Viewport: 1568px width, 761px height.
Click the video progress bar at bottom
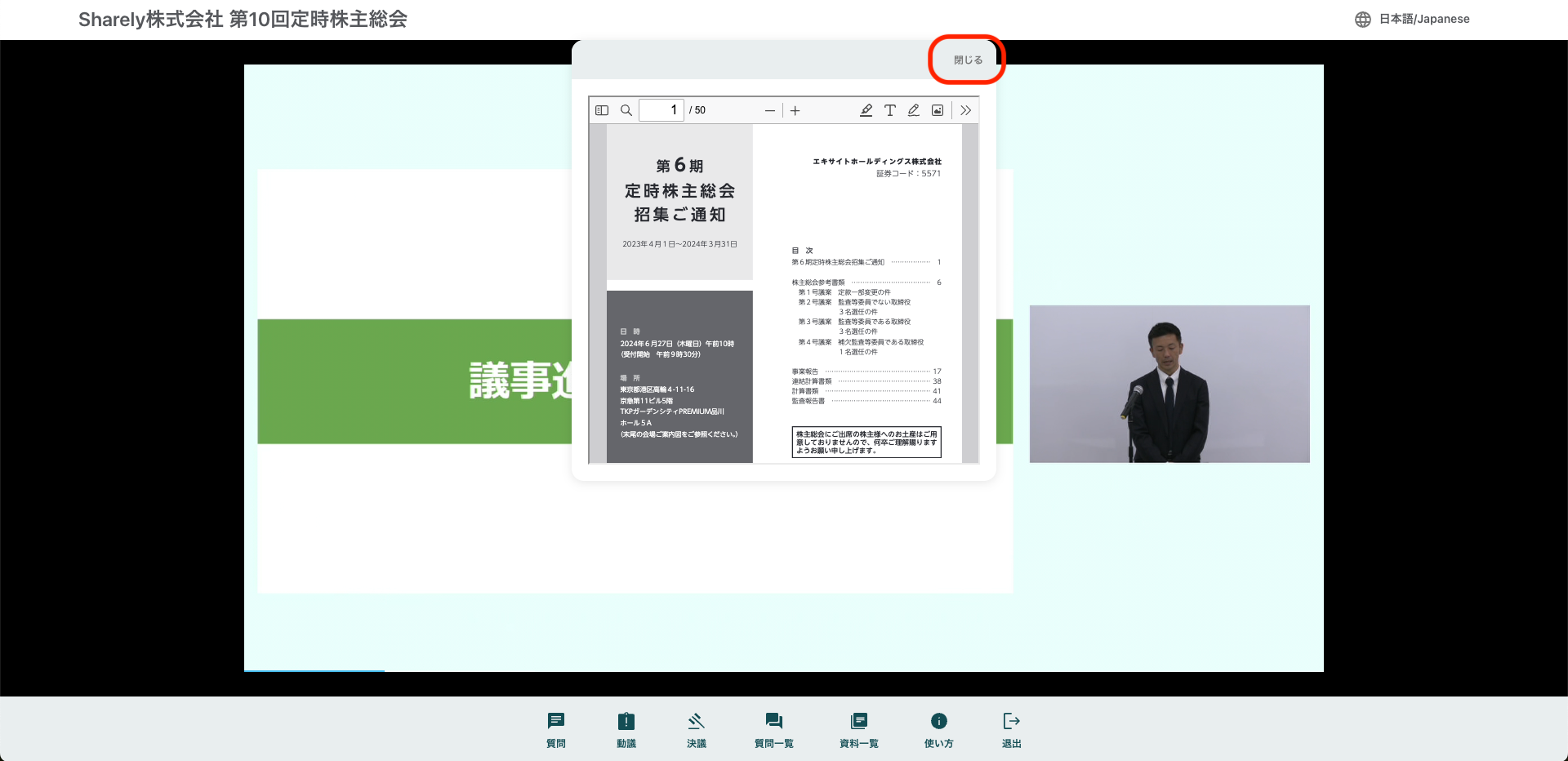(784, 671)
